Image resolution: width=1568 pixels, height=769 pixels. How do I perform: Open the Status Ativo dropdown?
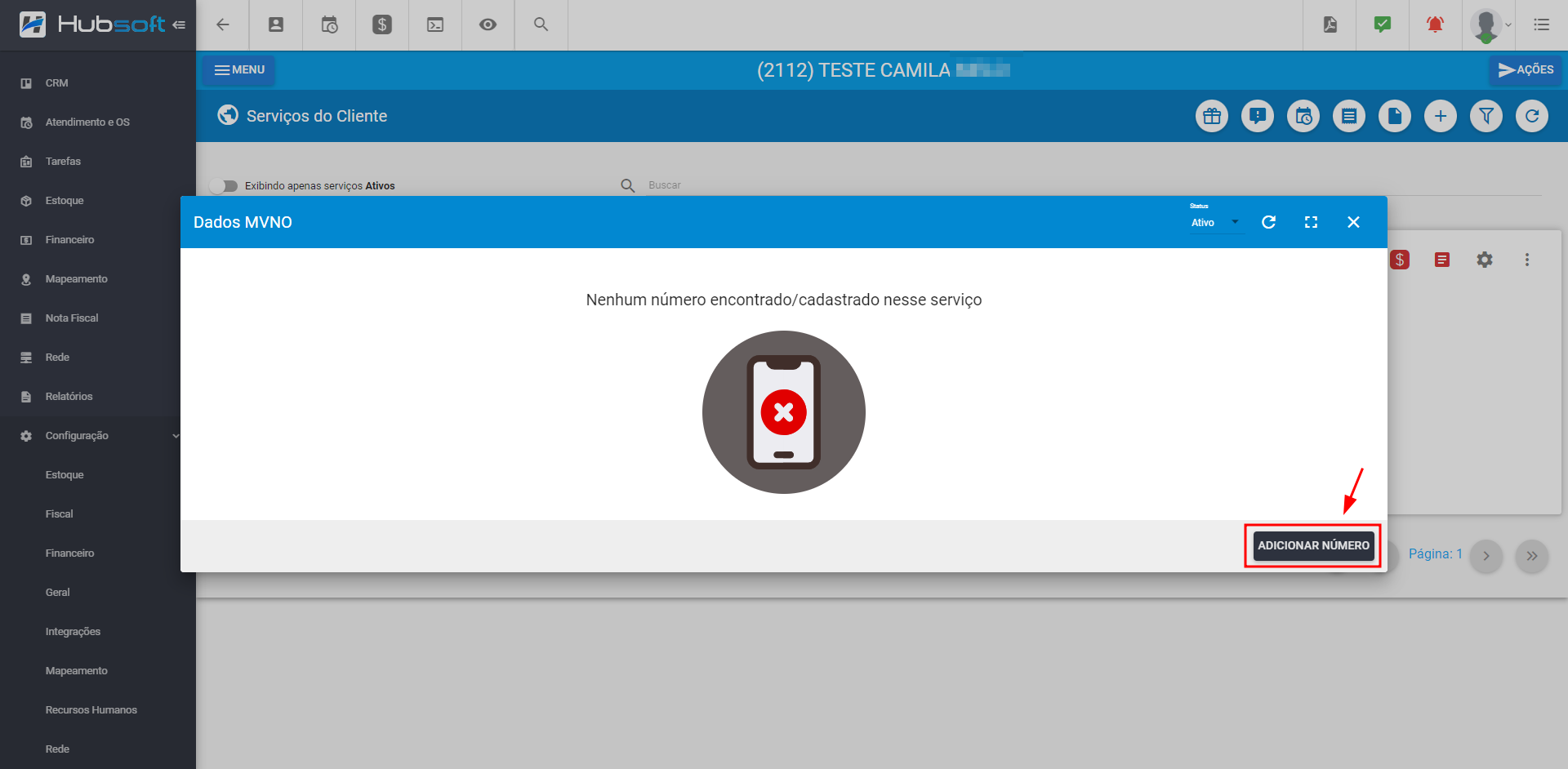pos(1215,222)
